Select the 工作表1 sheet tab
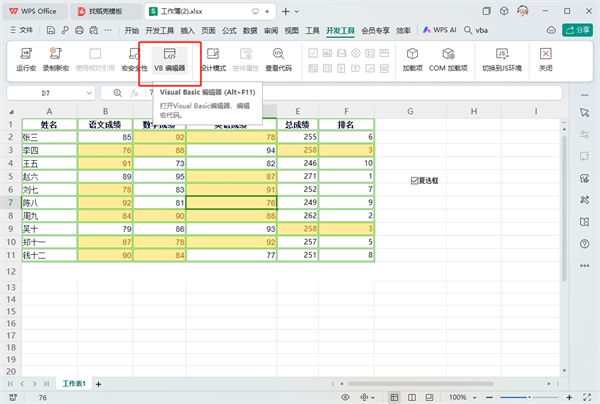The width and height of the screenshot is (600, 404). [x=76, y=383]
